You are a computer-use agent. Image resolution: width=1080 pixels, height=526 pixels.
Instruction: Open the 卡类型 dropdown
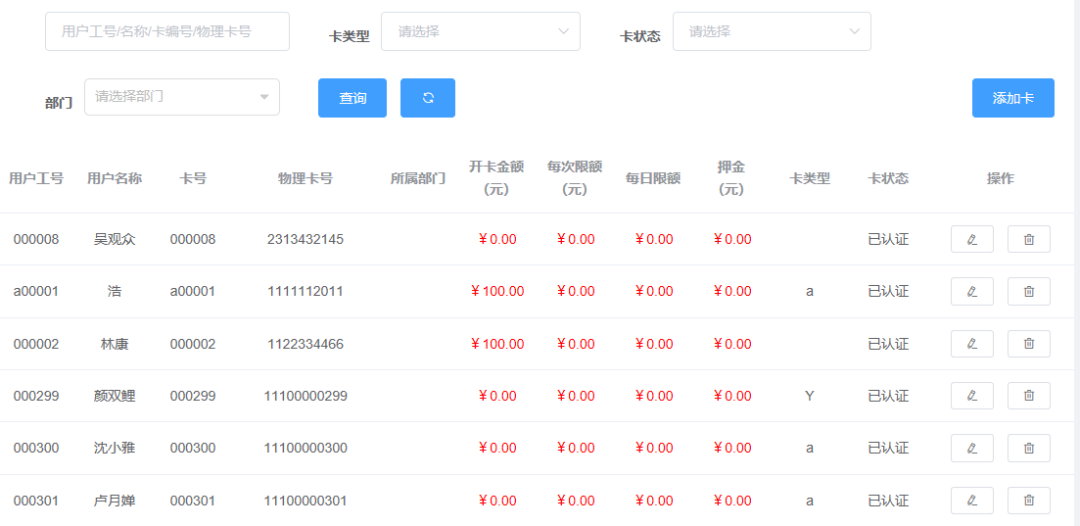[x=481, y=32]
